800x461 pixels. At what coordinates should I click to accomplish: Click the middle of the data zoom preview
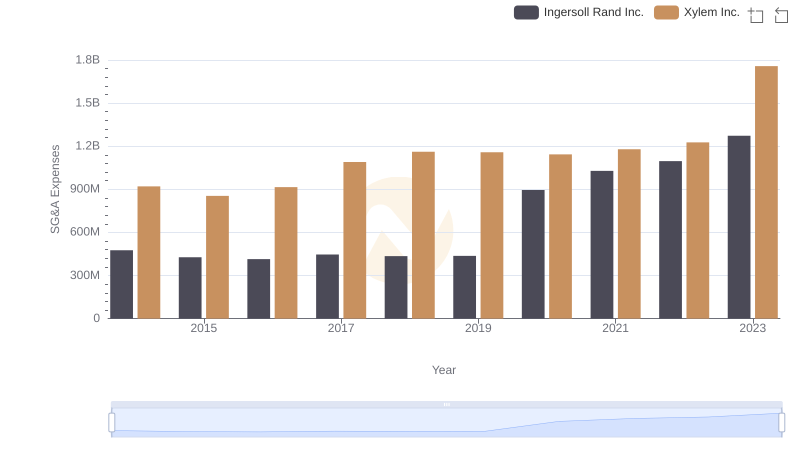(446, 423)
